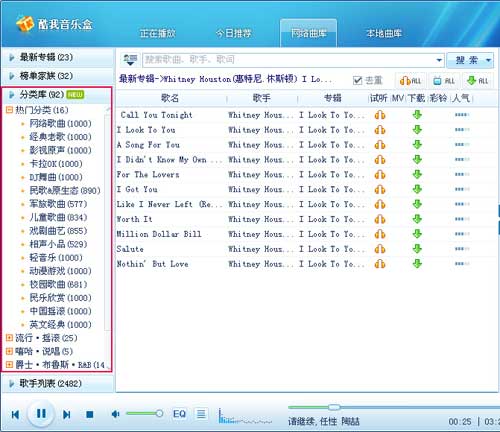Select the DJ舞曲 (1000) category
The image size is (500, 432).
56,177
